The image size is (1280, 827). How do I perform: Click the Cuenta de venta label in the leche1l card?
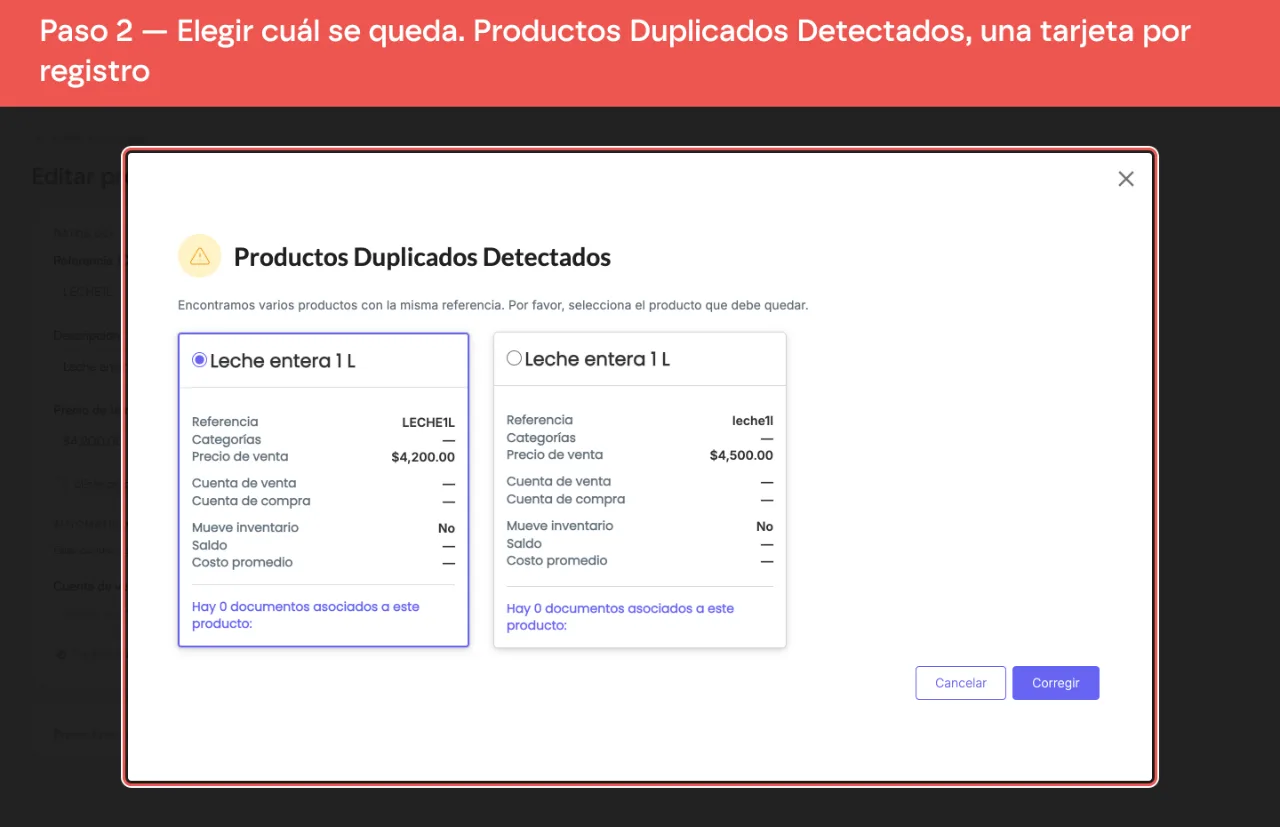pyautogui.click(x=558, y=481)
